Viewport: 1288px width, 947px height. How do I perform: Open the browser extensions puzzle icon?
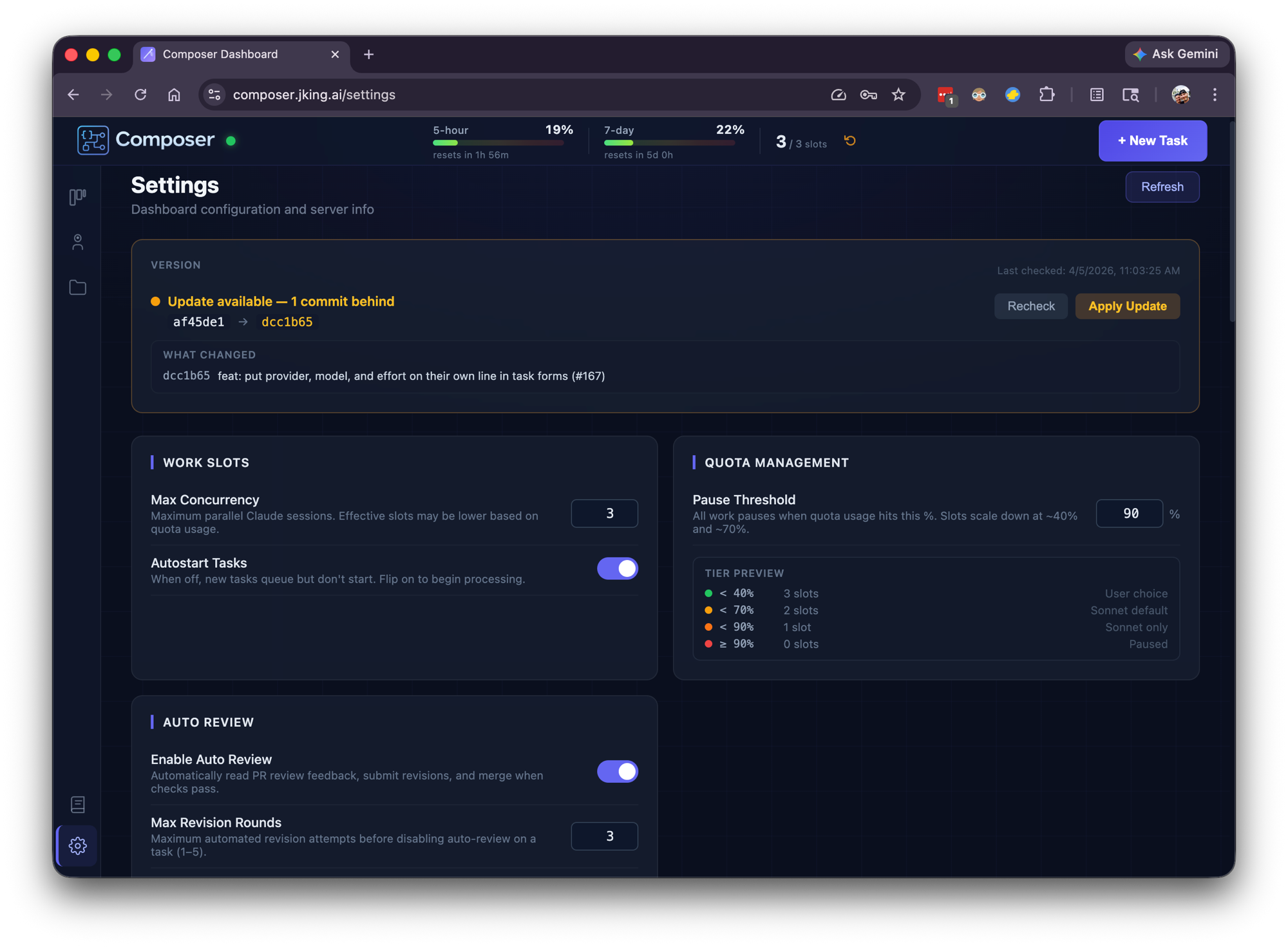[1046, 95]
